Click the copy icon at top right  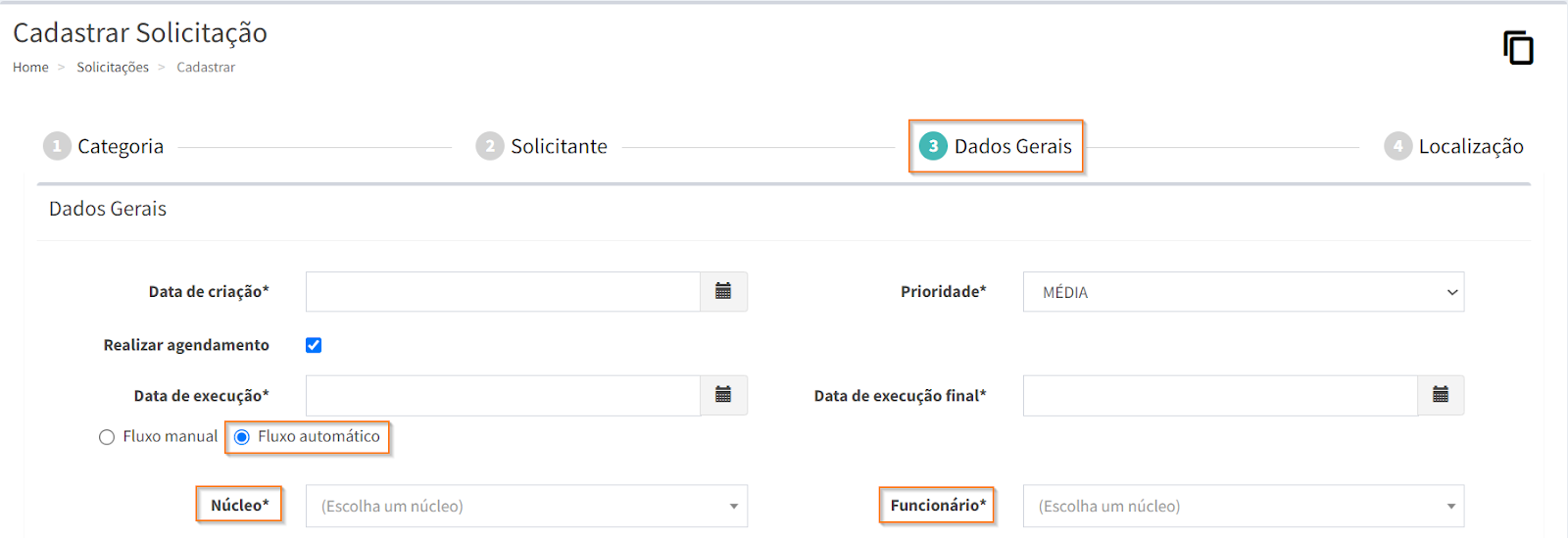(1518, 48)
